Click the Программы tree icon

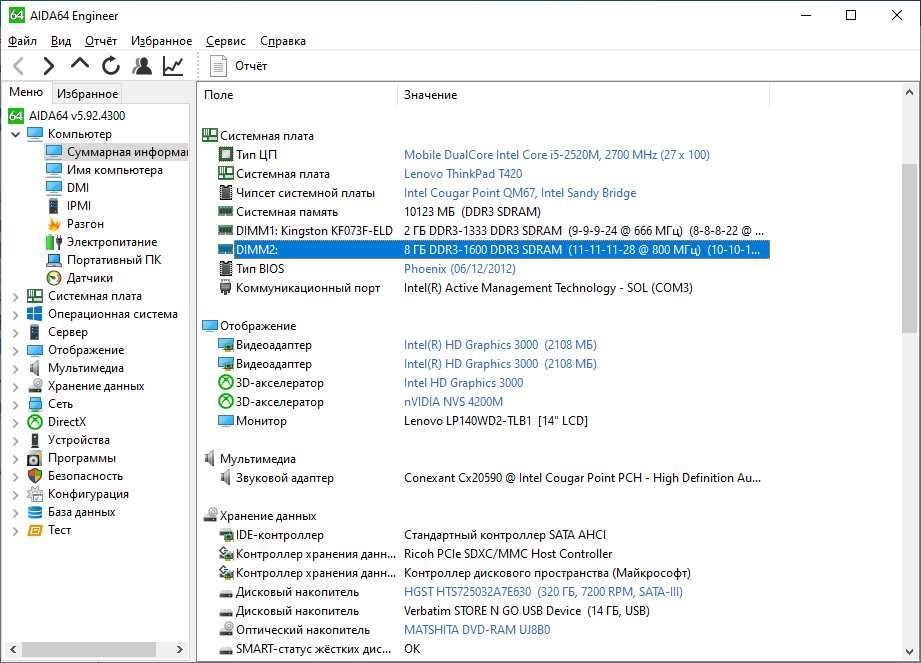coord(35,459)
